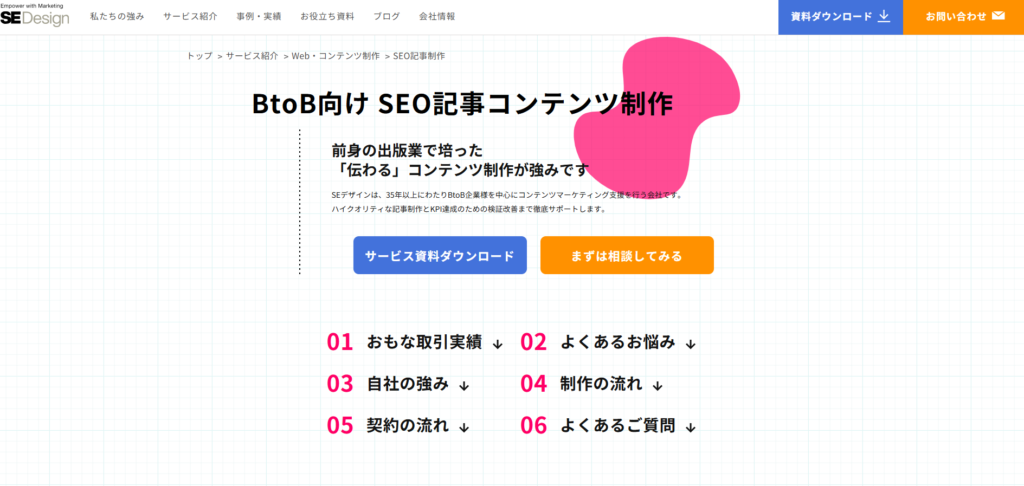Open 会社情報 menu
Image resolution: width=1024 pixels, height=486 pixels.
pos(437,17)
